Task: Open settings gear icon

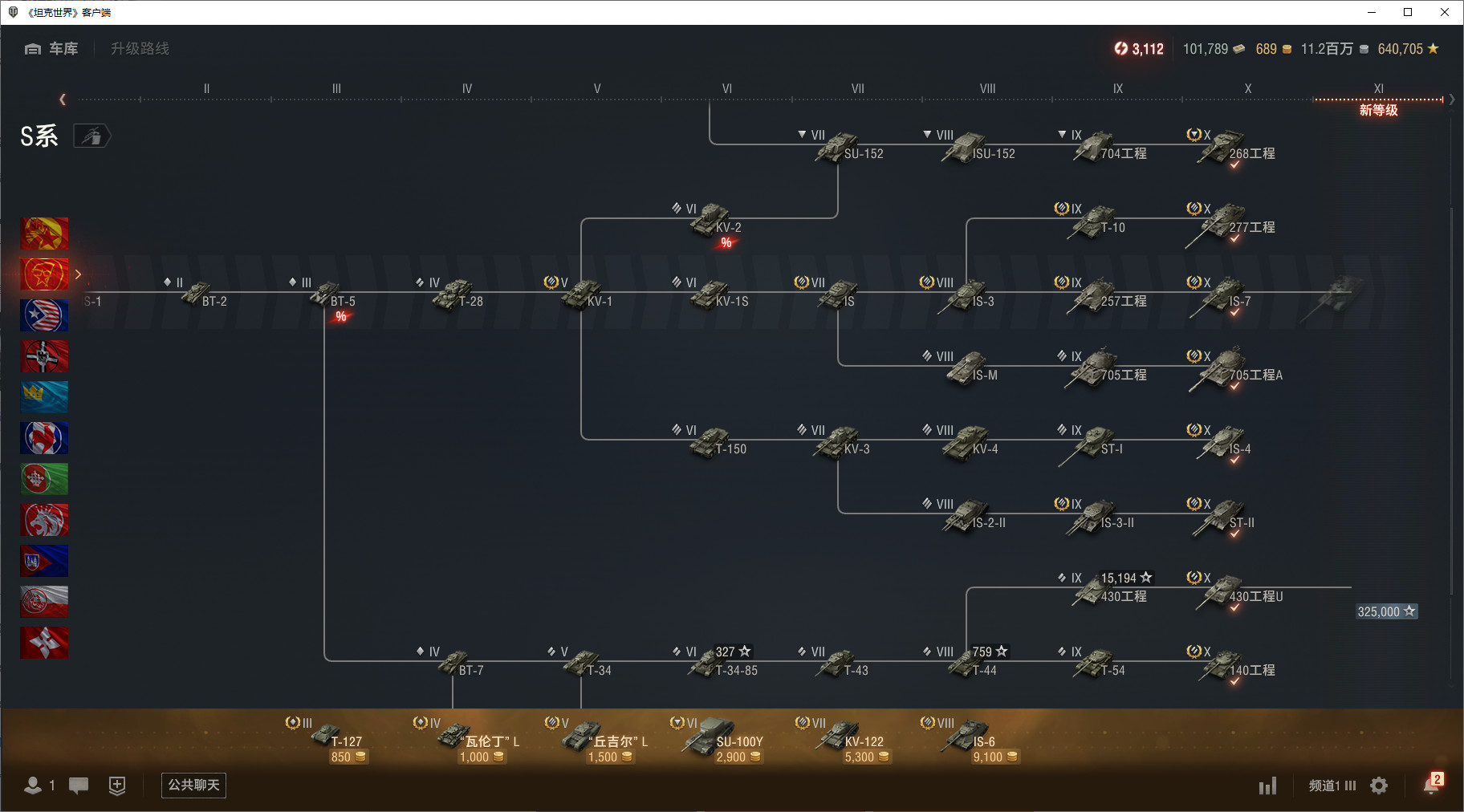Action: (1379, 786)
